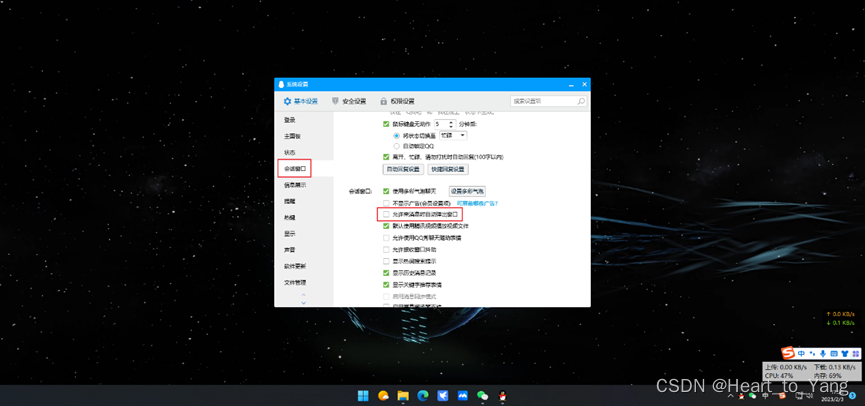Open the blue wave-logo app on taskbar
The width and height of the screenshot is (865, 406).
pyautogui.click(x=462, y=396)
